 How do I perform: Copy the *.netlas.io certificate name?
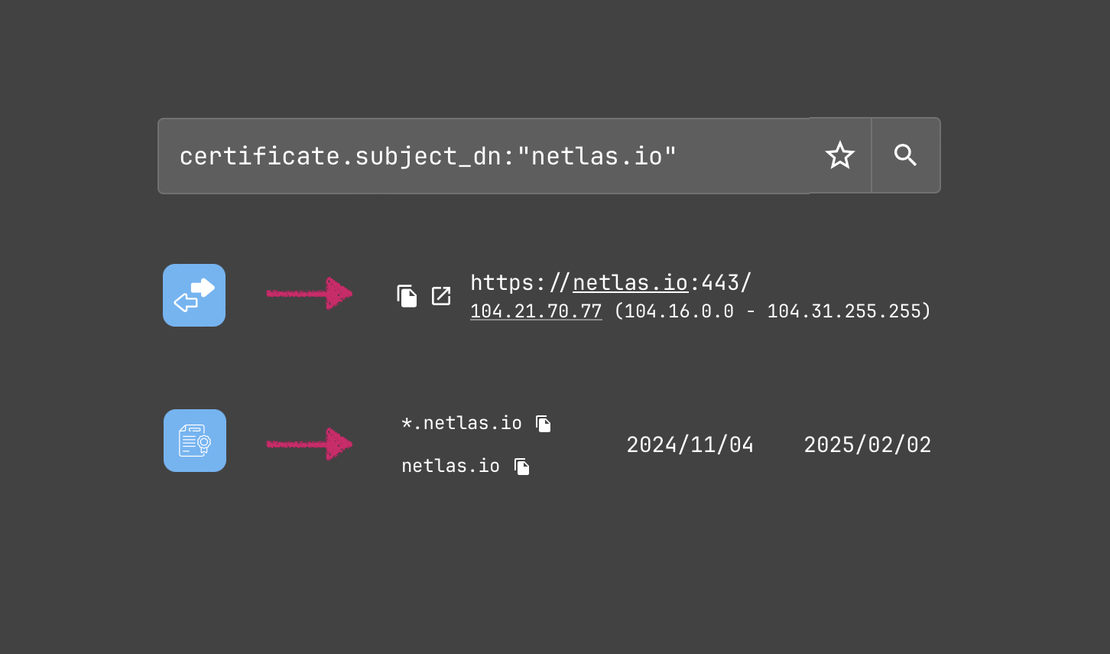(543, 423)
